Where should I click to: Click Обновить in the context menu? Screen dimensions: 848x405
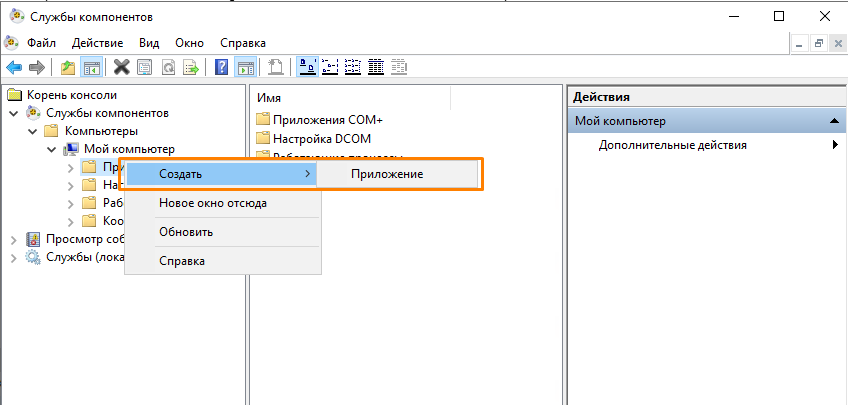pyautogui.click(x=185, y=232)
